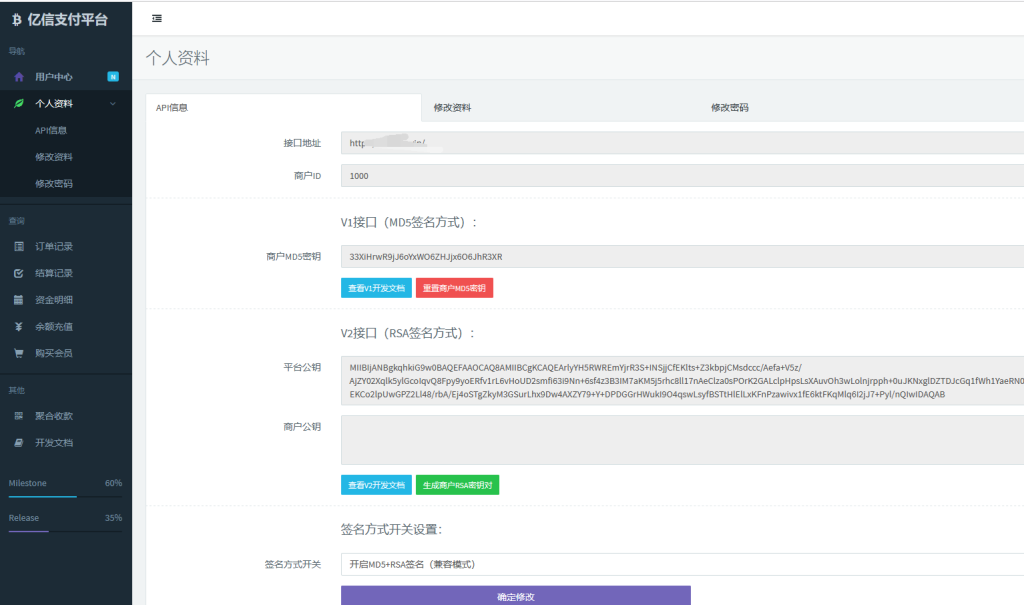Viewport: 1024px width, 605px height.
Task: Click the calendar icon for 资金明细
Action: (18, 300)
